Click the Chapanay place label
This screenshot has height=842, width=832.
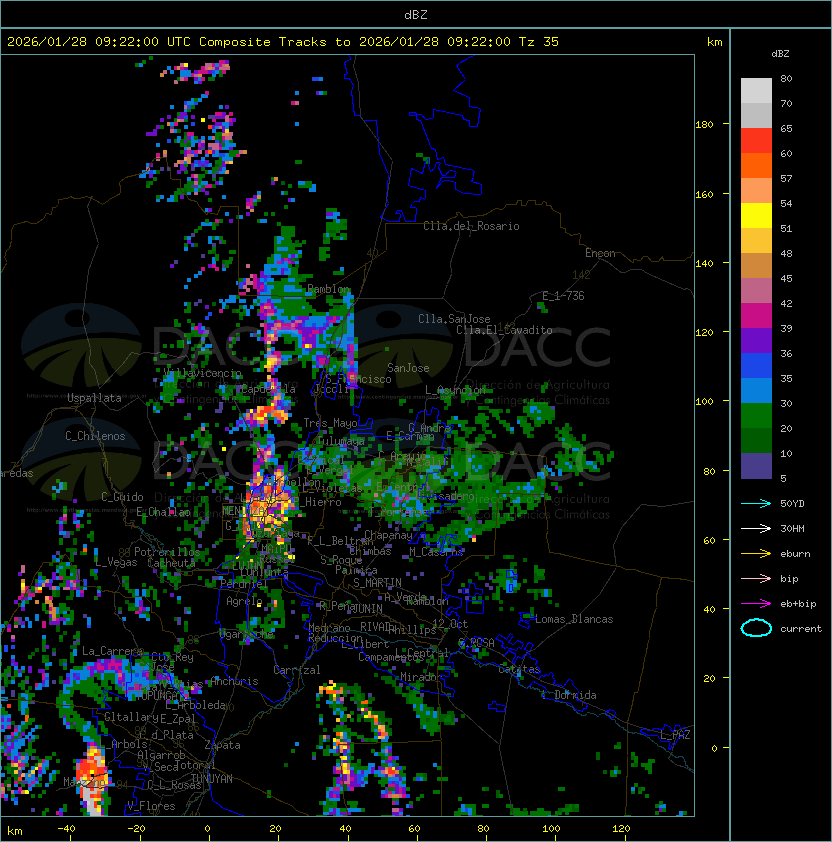pos(388,535)
